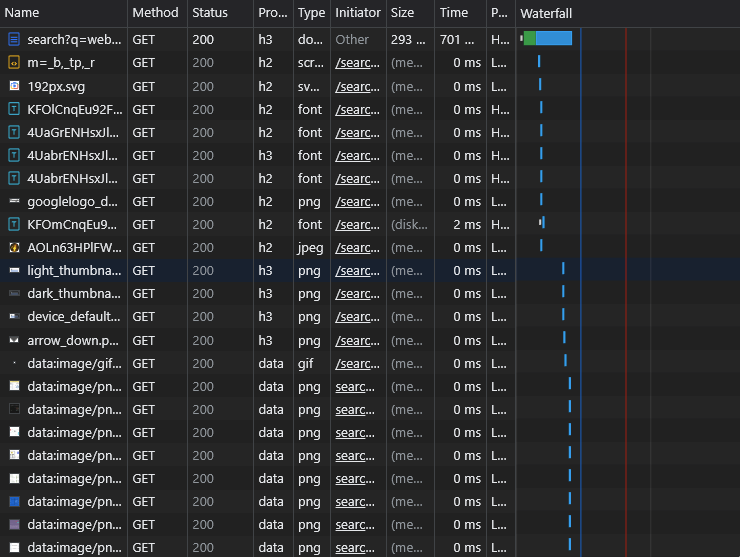Screen dimensions: 740x557
Task: Sort requests by the Name column header
Action: click(x=22, y=13)
